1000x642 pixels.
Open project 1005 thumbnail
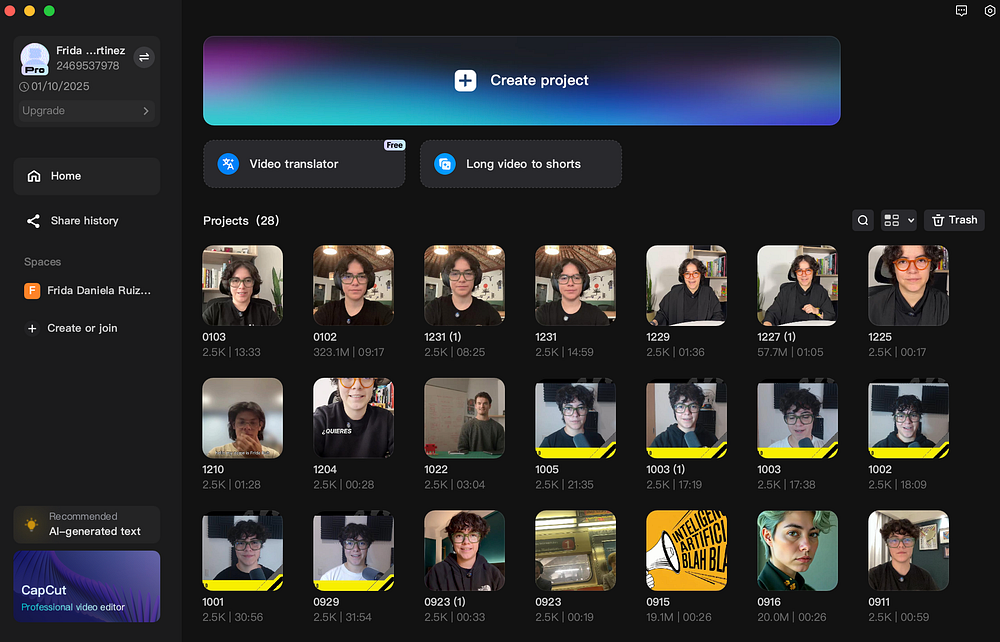(x=575, y=418)
